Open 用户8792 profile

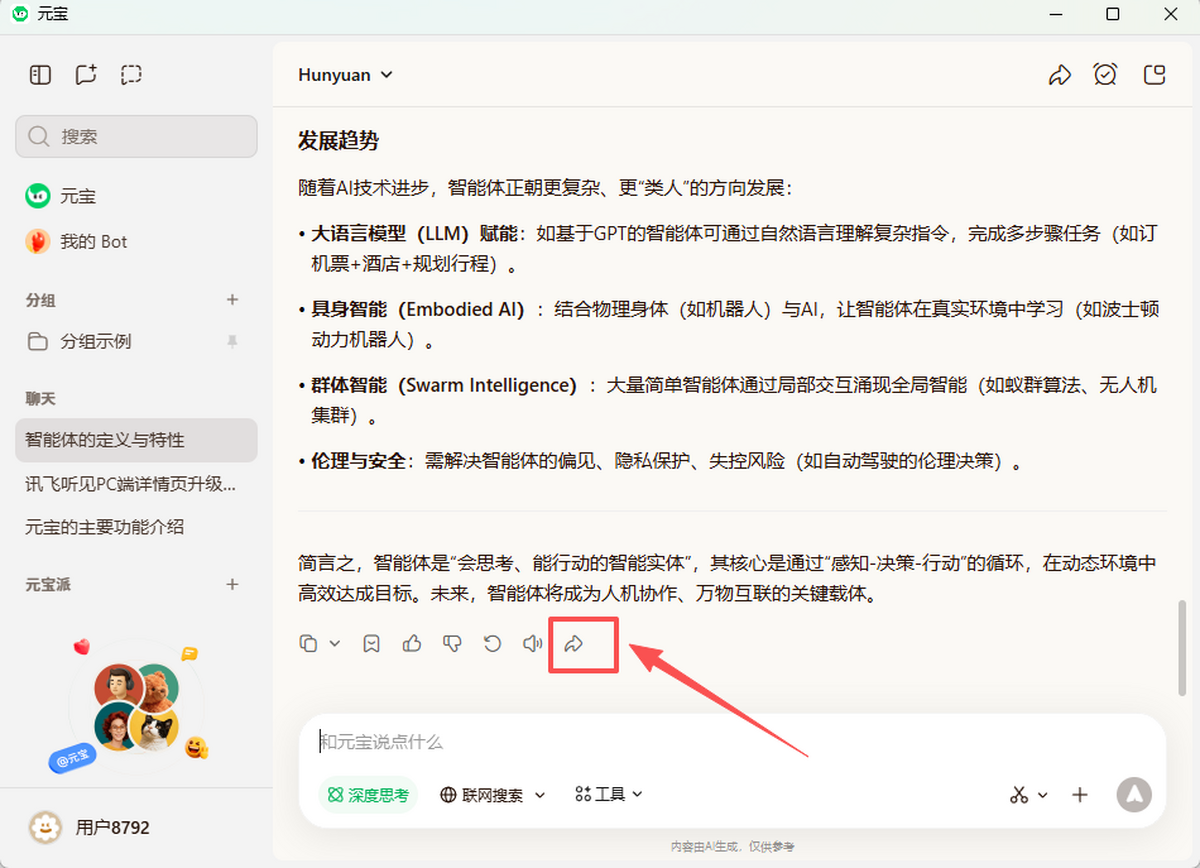point(112,828)
